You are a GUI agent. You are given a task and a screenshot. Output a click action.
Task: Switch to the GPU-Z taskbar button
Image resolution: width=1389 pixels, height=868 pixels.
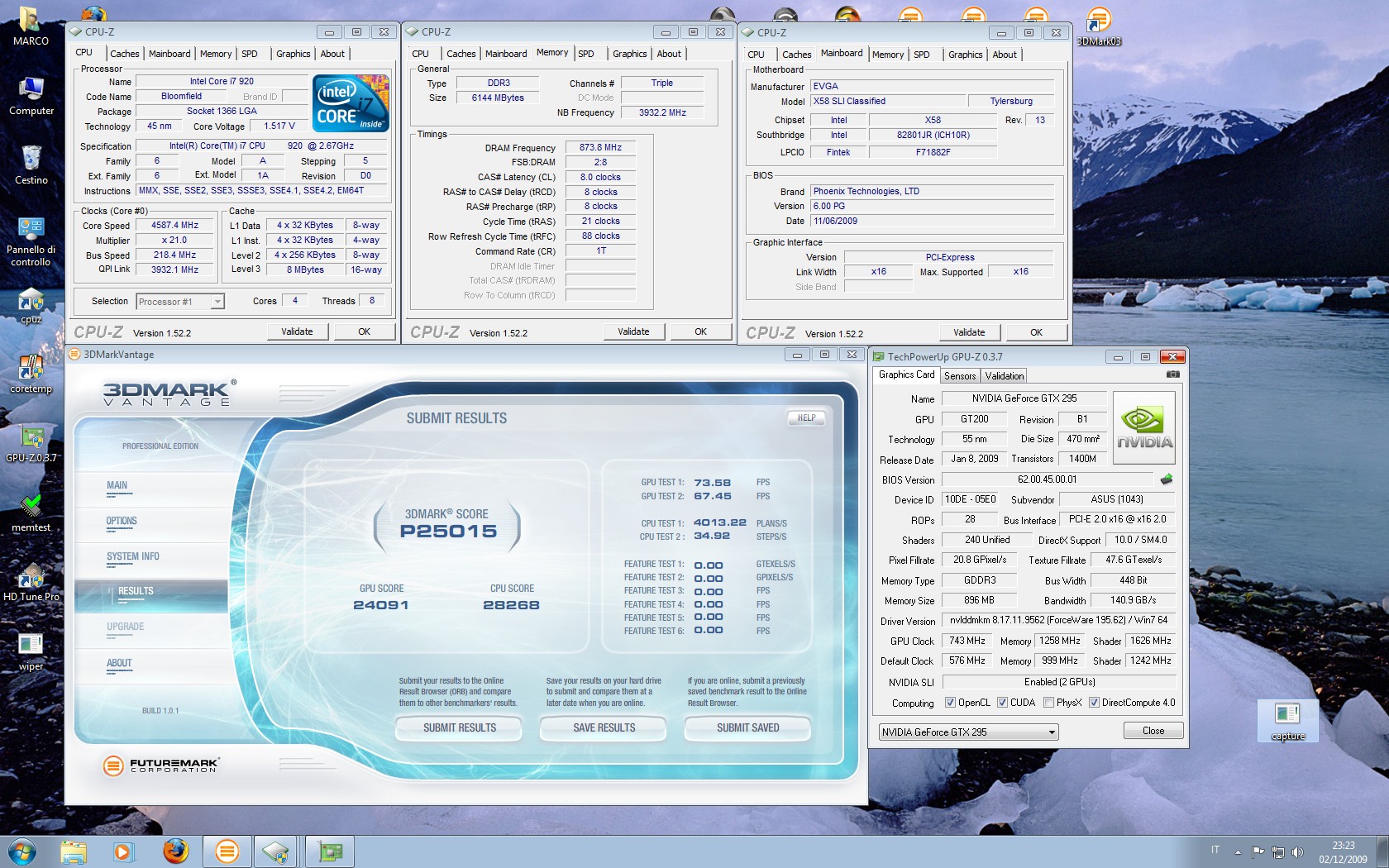pos(330,851)
